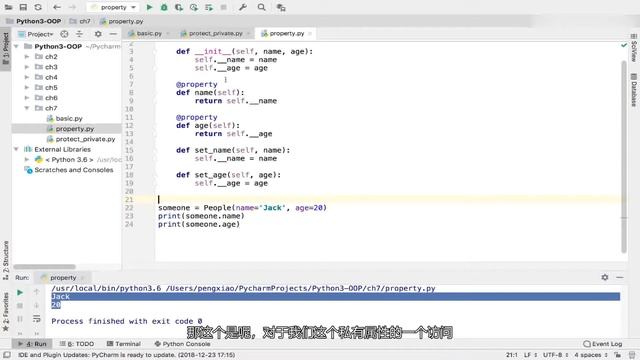Start debugging with the bug icon

[x=164, y=7]
